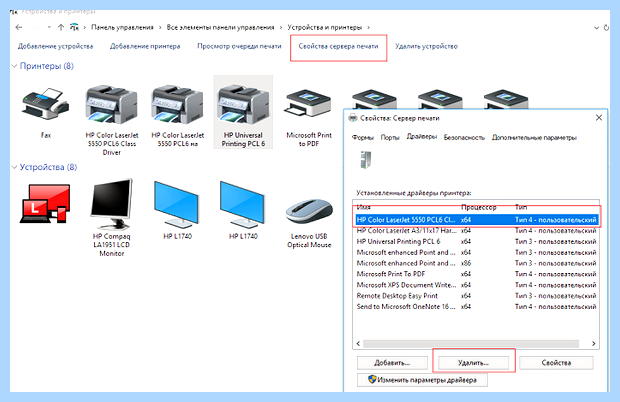Collapse the Принтеры (8) group
This screenshot has height=402, width=620.
(14, 66)
